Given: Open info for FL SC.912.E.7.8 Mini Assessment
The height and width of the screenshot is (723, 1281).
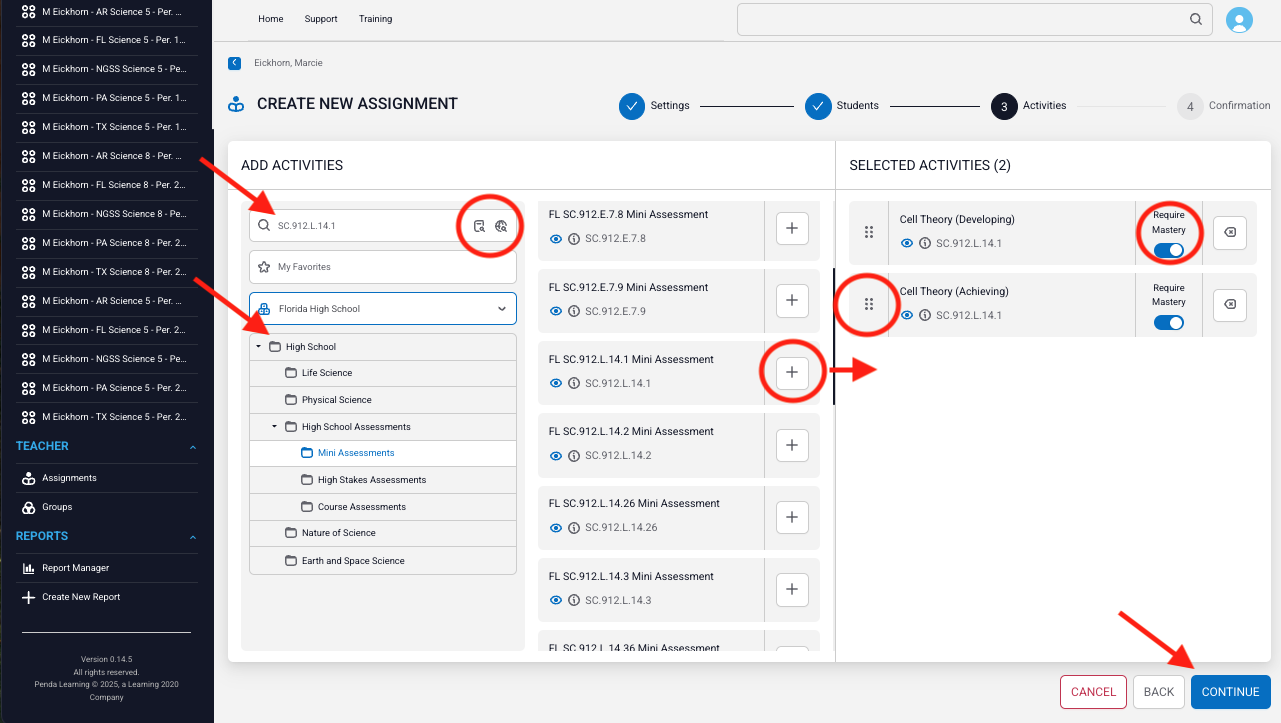Looking at the screenshot, I should point(574,239).
